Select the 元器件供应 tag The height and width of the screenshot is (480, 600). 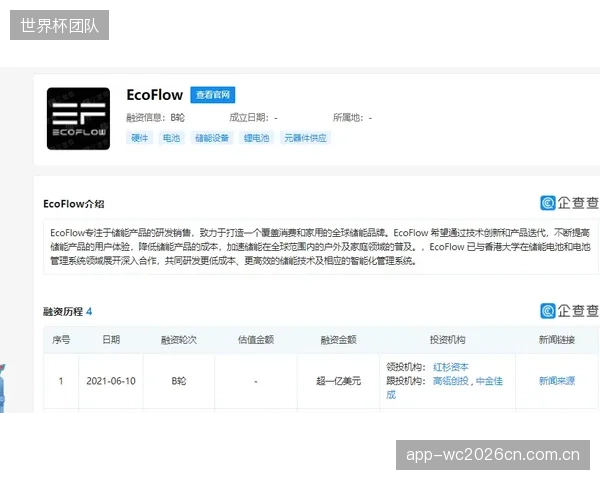click(305, 138)
